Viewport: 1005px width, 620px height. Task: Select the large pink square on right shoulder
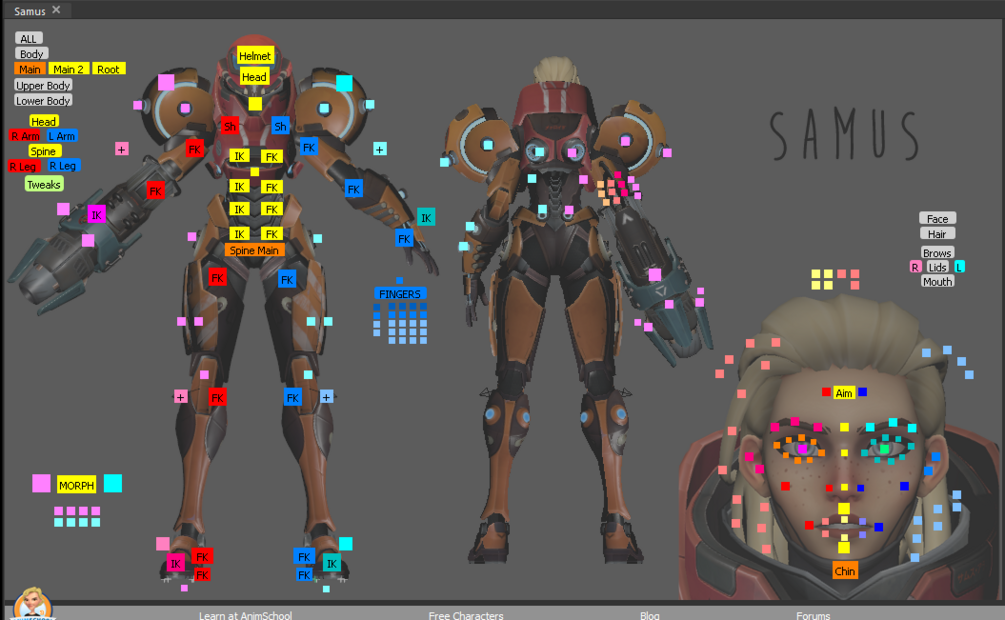pyautogui.click(x=166, y=82)
